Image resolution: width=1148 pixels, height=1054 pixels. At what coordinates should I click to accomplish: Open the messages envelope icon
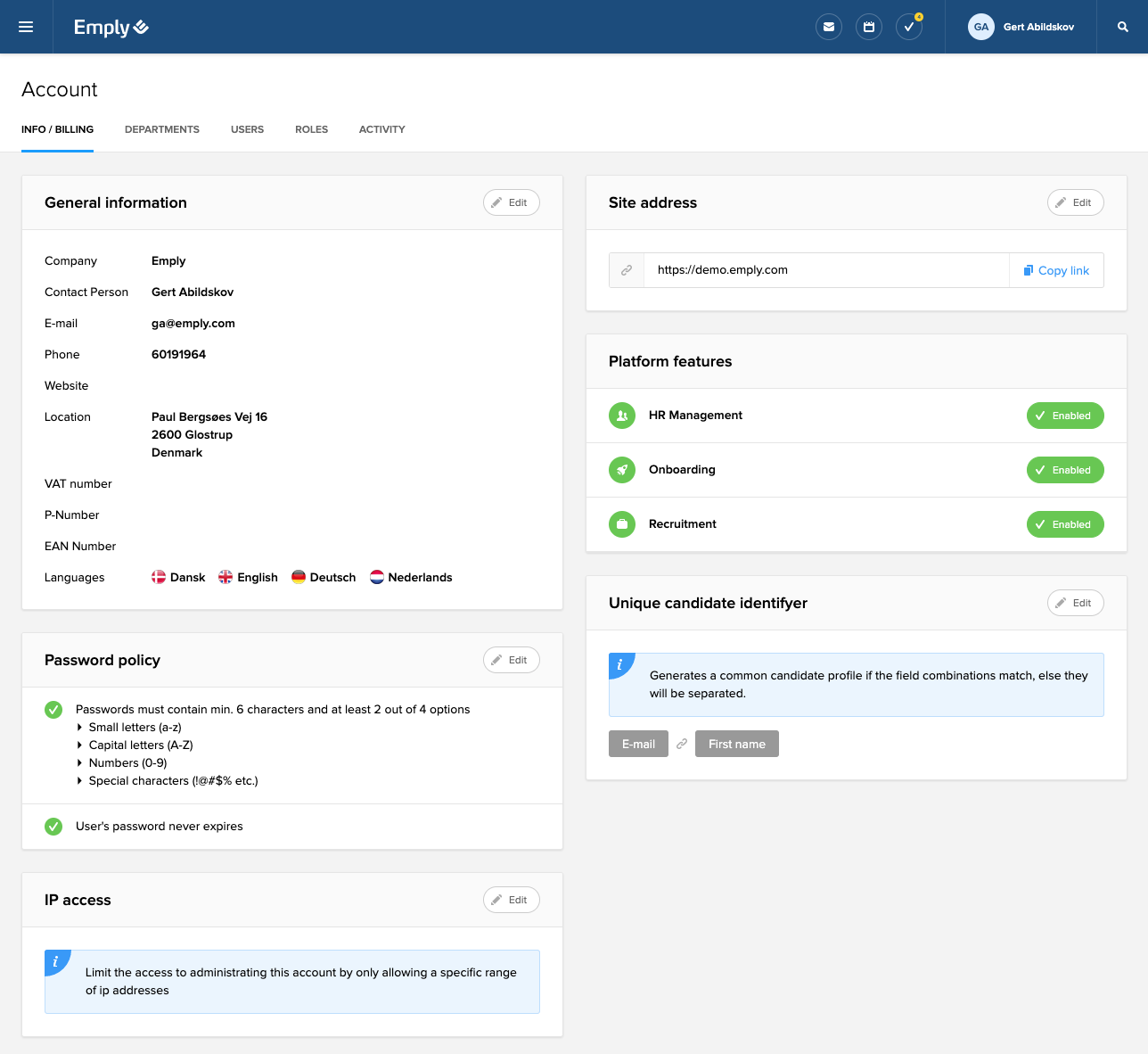(x=829, y=27)
